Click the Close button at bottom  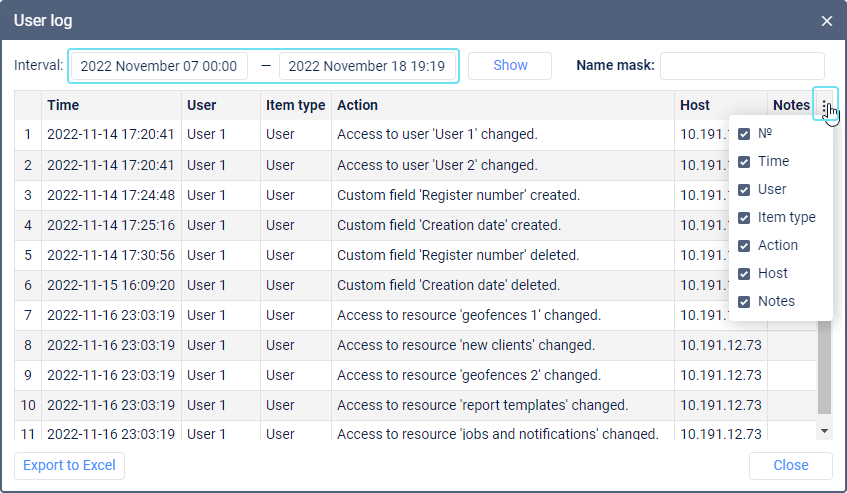click(x=790, y=465)
